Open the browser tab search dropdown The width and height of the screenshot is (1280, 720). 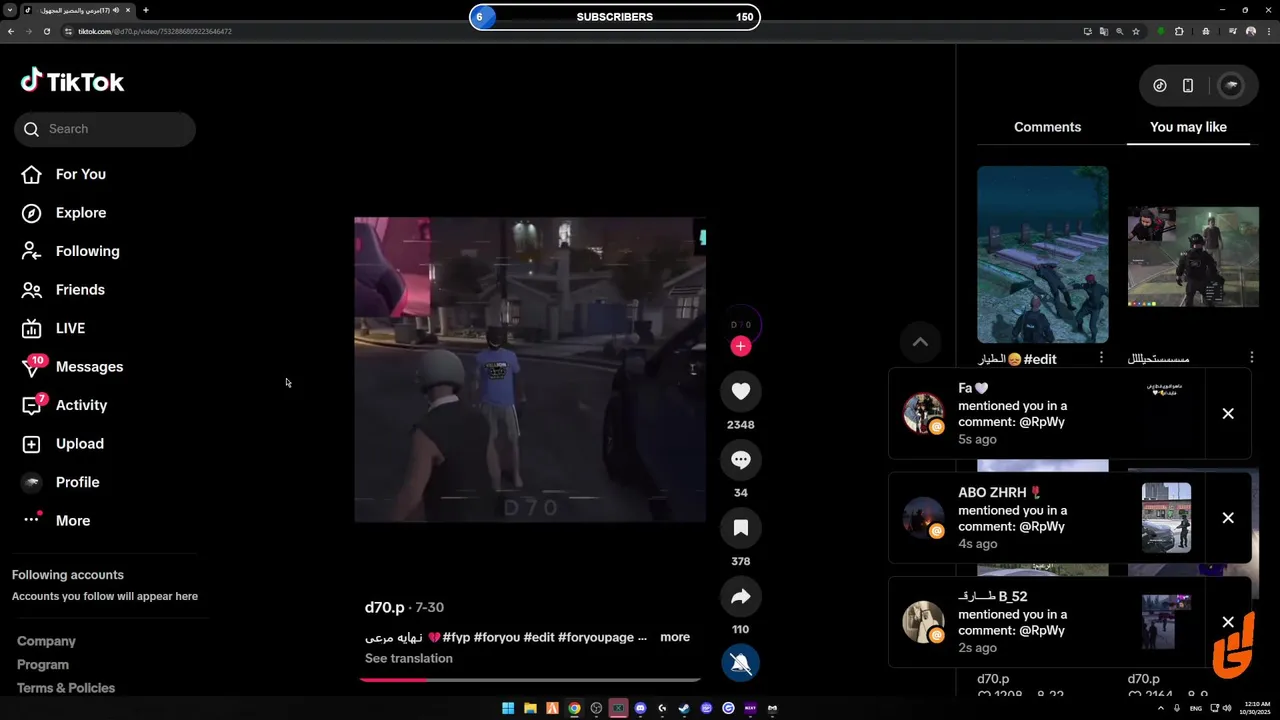pos(10,10)
